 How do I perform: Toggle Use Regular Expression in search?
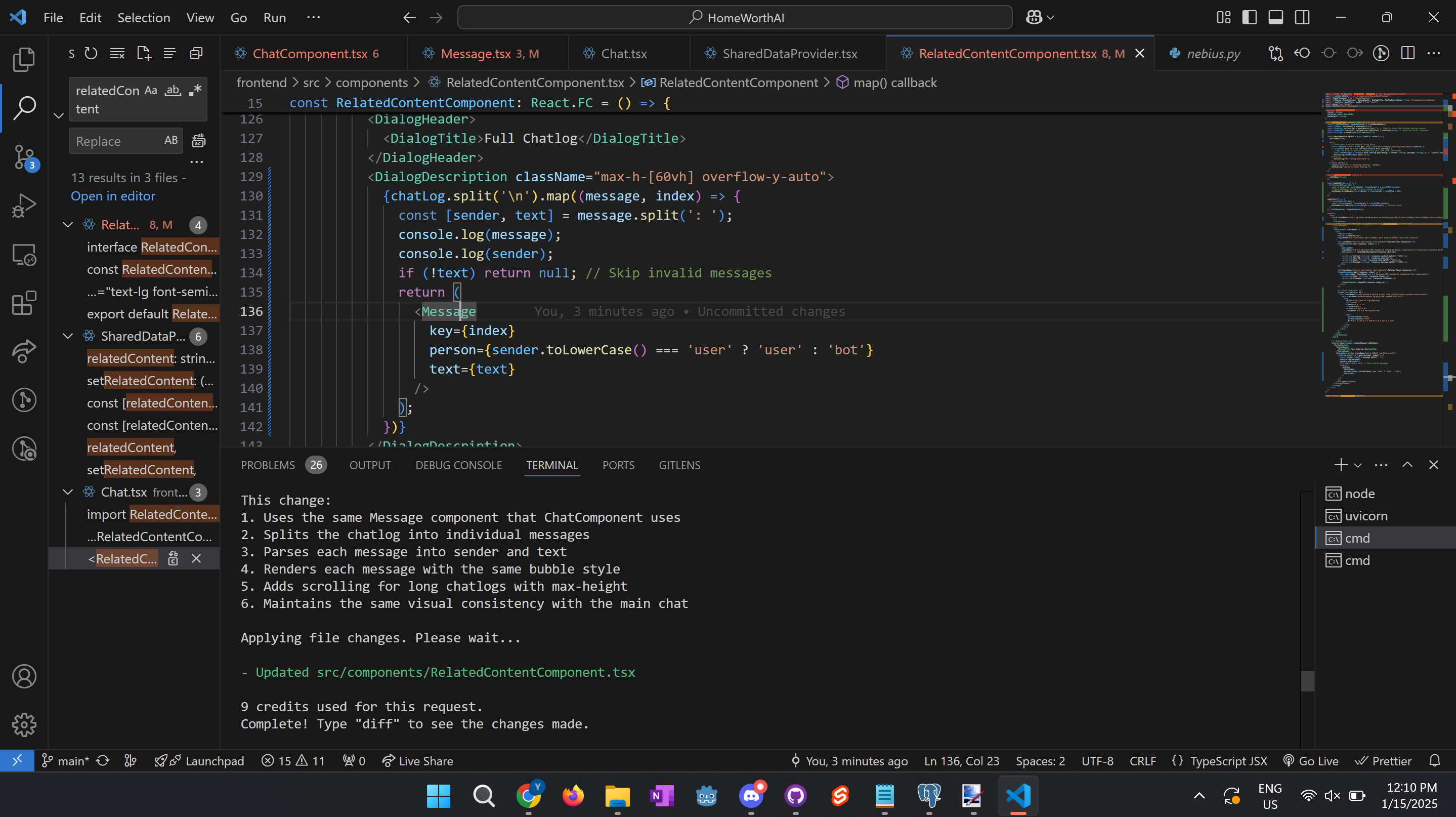click(x=195, y=91)
